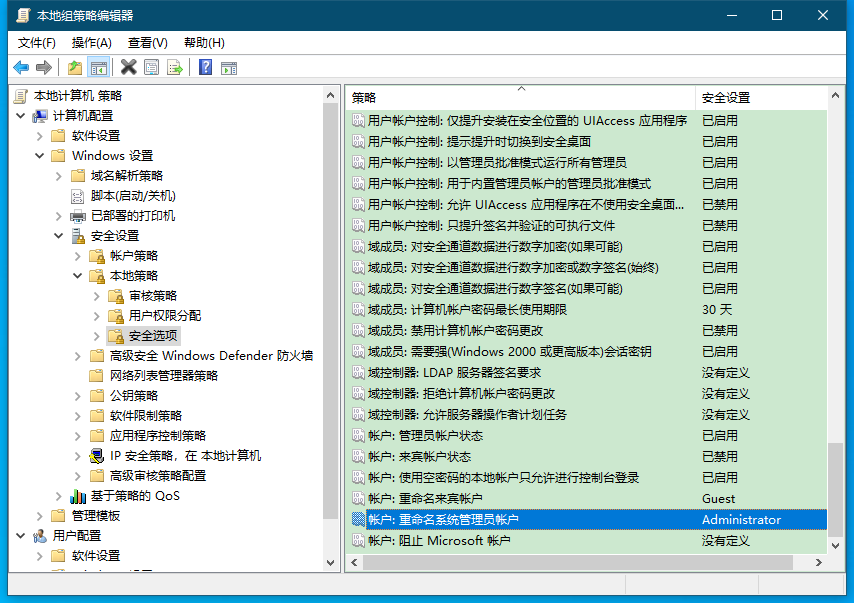Expand the 公钥策略 tree node

[78, 396]
